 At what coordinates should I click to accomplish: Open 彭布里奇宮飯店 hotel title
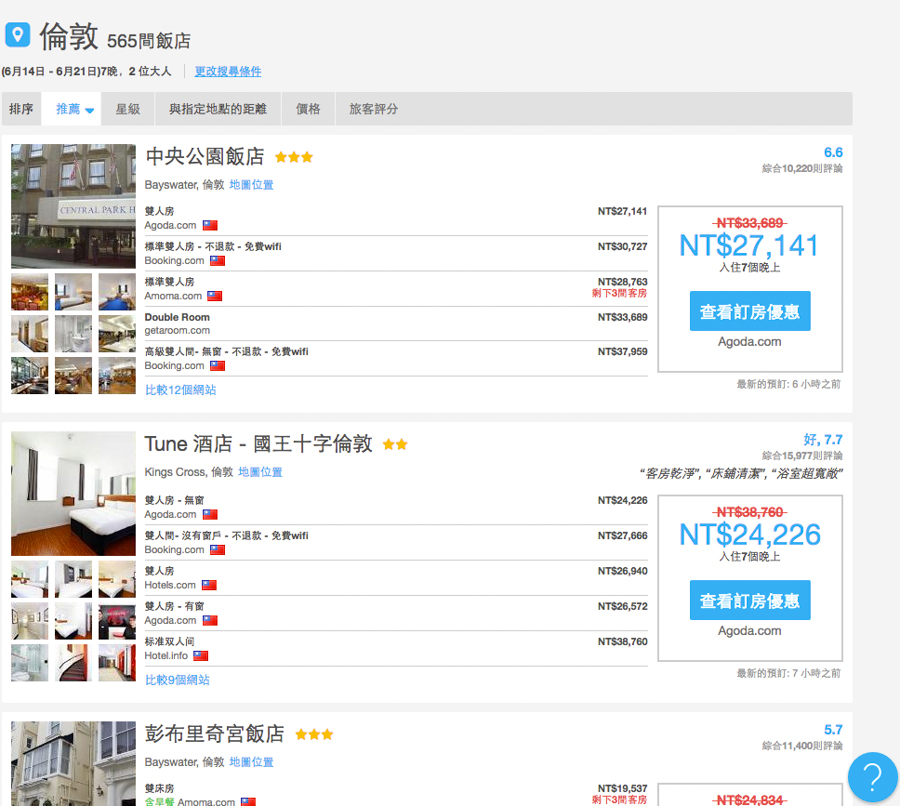coord(215,734)
